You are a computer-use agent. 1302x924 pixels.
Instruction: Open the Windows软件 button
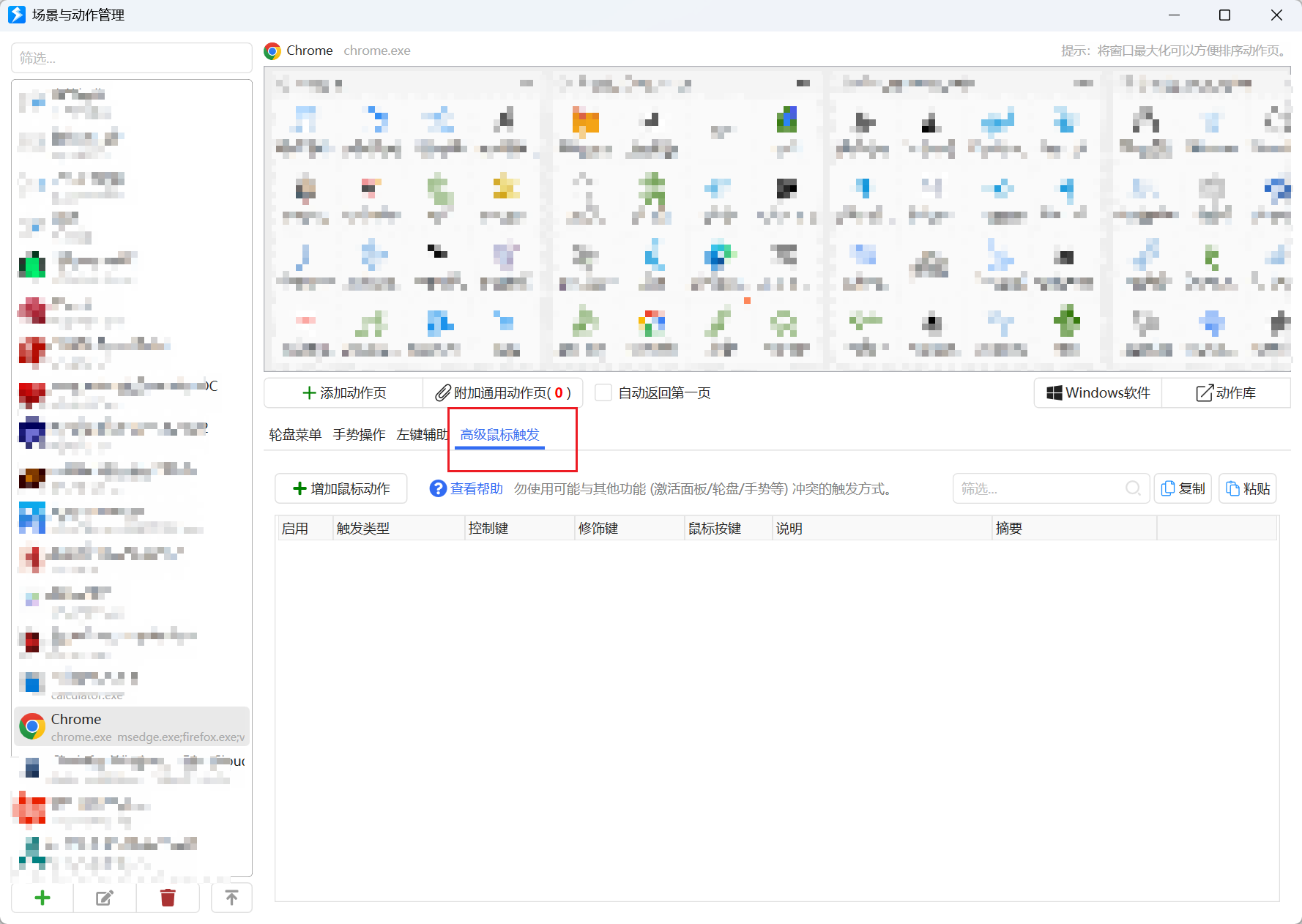(1098, 393)
